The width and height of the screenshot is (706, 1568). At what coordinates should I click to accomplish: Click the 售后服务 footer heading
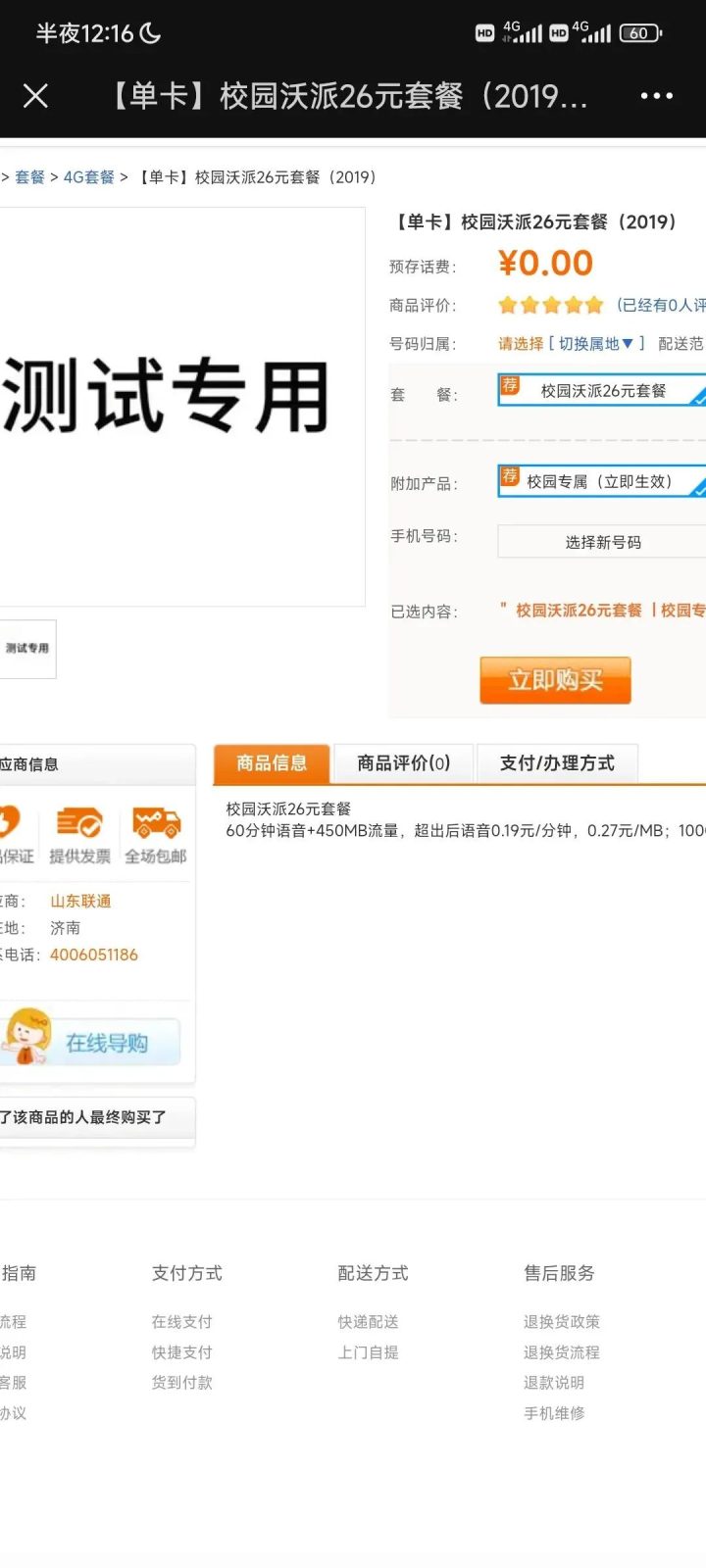[x=559, y=1273]
